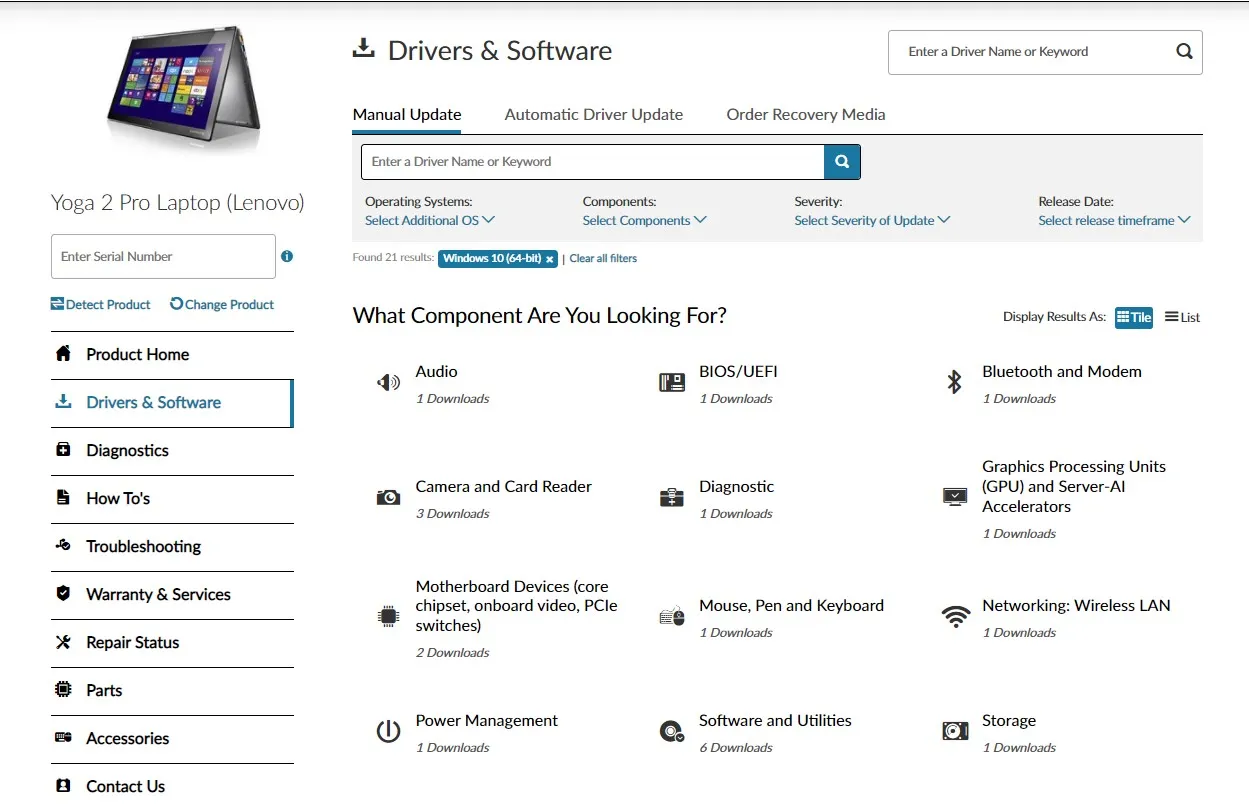Remove the Windows 10 (64-bit) filter tag
This screenshot has width=1249, height=811.
[x=549, y=259]
